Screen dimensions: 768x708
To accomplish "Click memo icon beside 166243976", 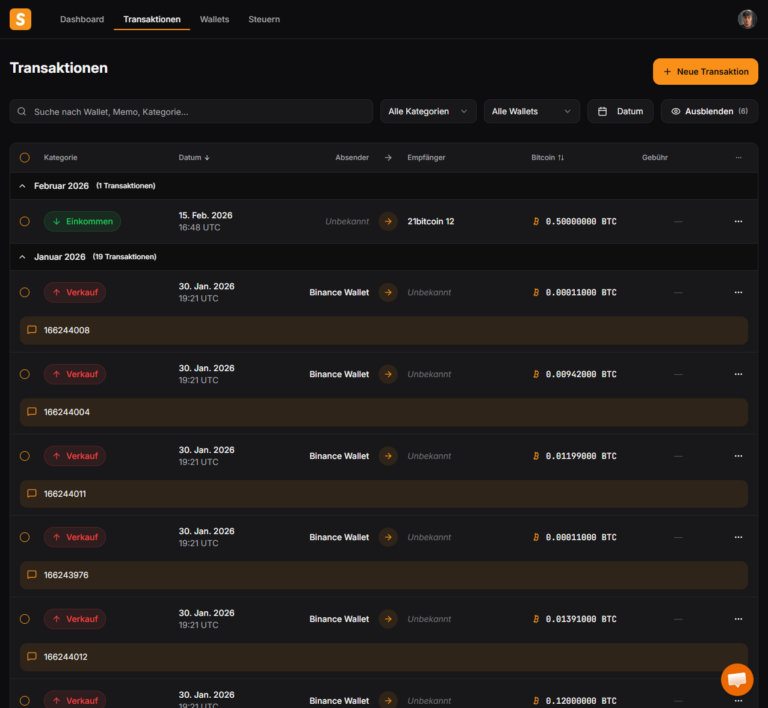I will click(32, 575).
